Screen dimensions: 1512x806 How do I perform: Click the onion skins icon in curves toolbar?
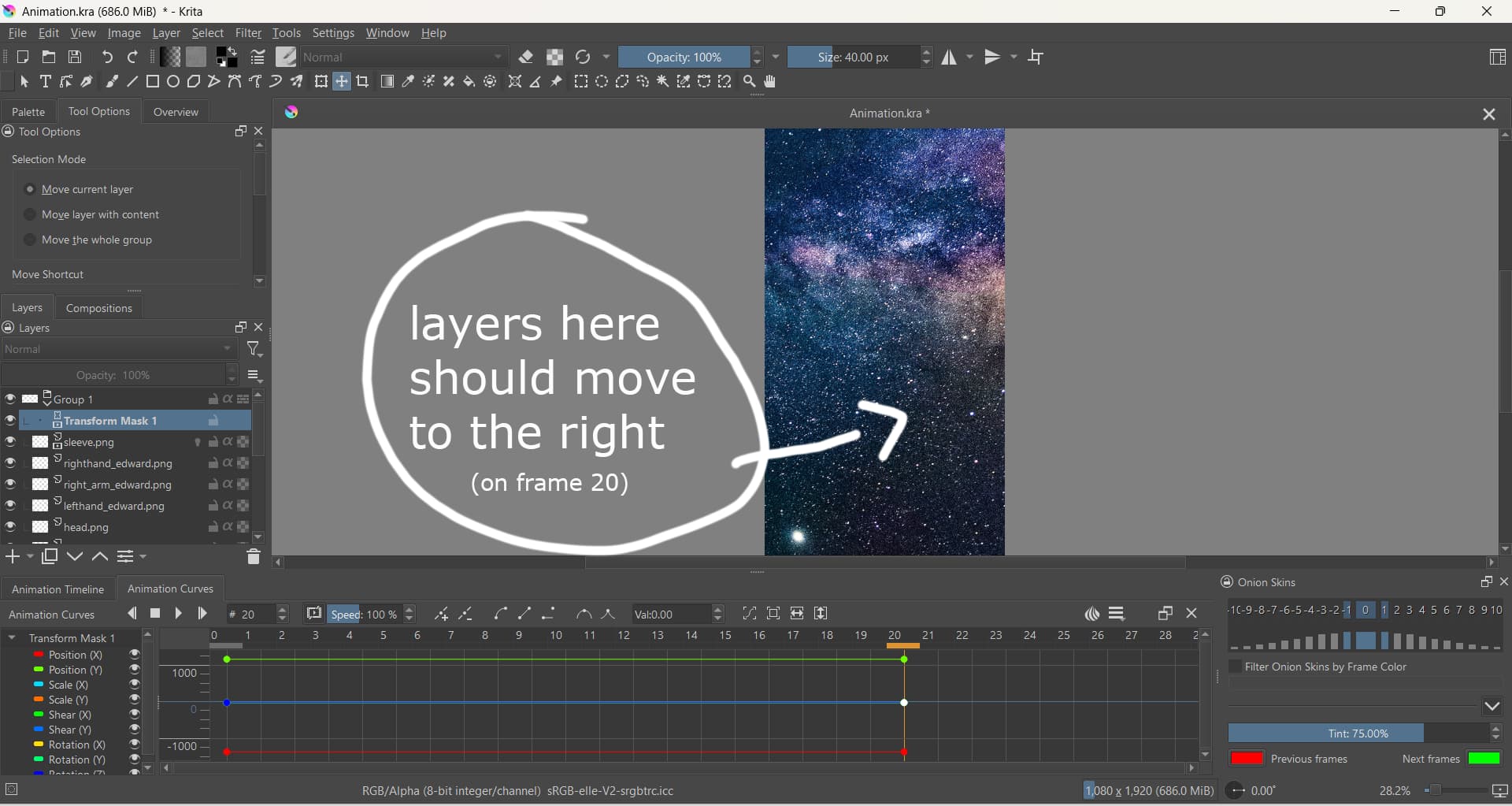(1091, 615)
